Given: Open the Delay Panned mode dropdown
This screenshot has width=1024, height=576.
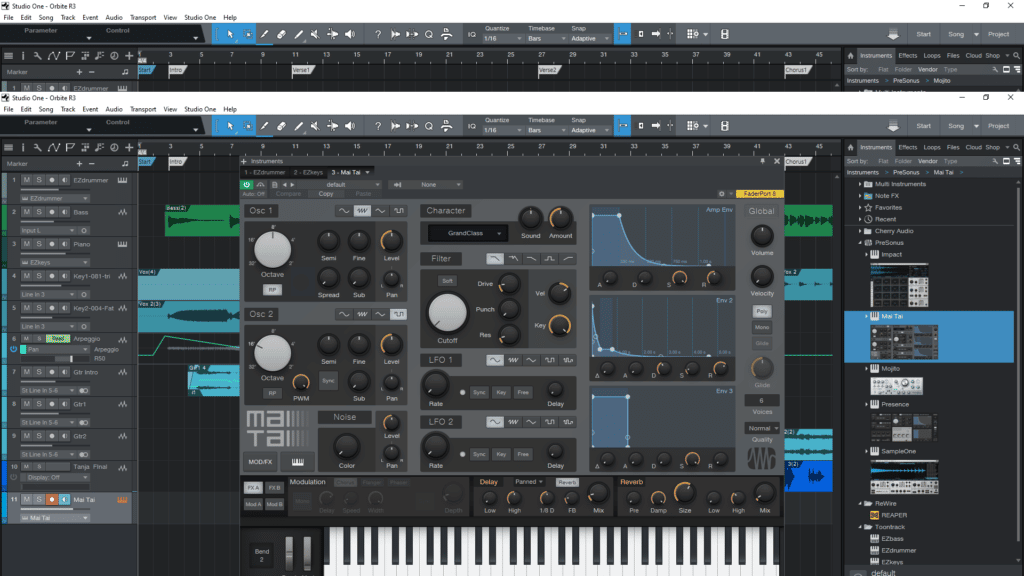Looking at the screenshot, I should [528, 482].
